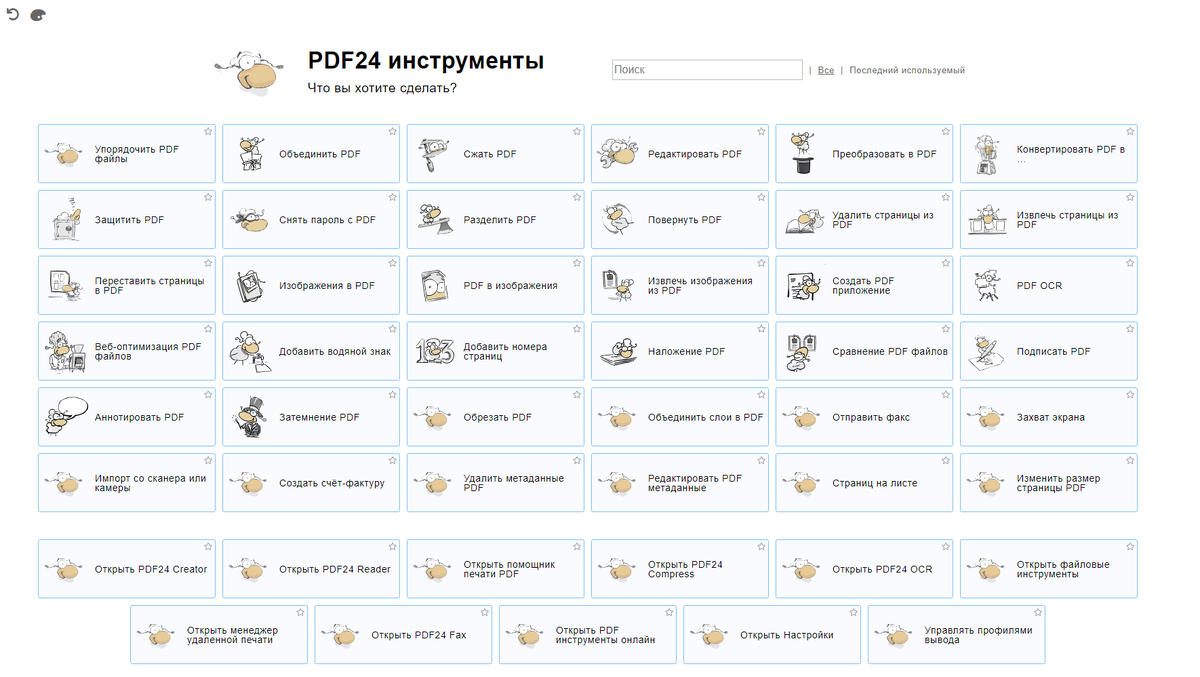Launch Открыть PDF24 Reader
Image resolution: width=1200 pixels, height=677 pixels.
(311, 569)
